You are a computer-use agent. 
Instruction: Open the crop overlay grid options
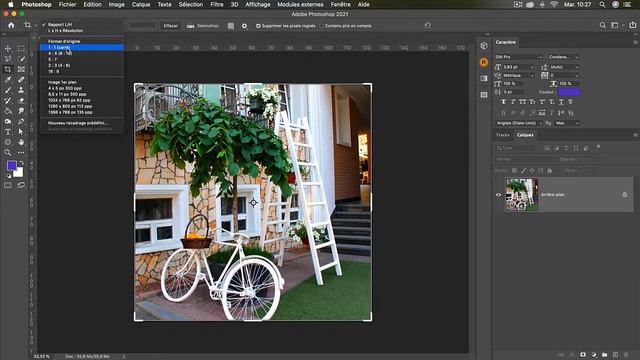click(231, 26)
